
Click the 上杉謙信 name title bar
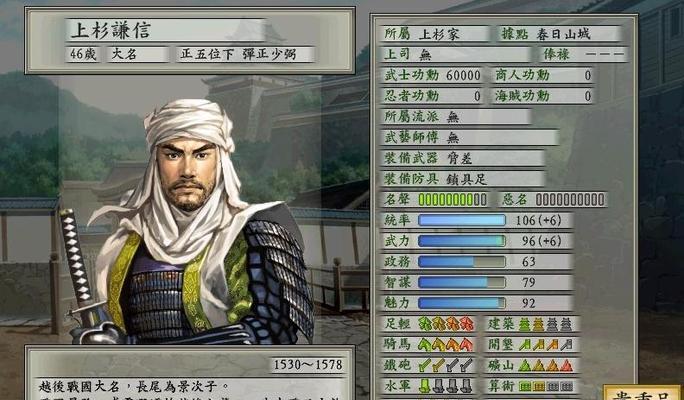166,30
